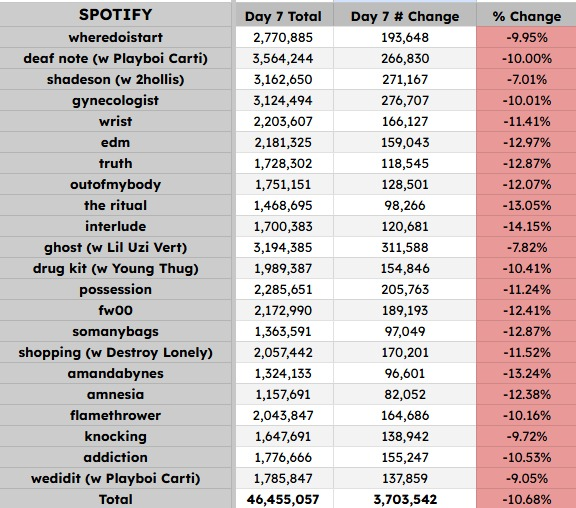Click the flamethrower total 2,043,847
576x508 pixels.
tap(283, 415)
